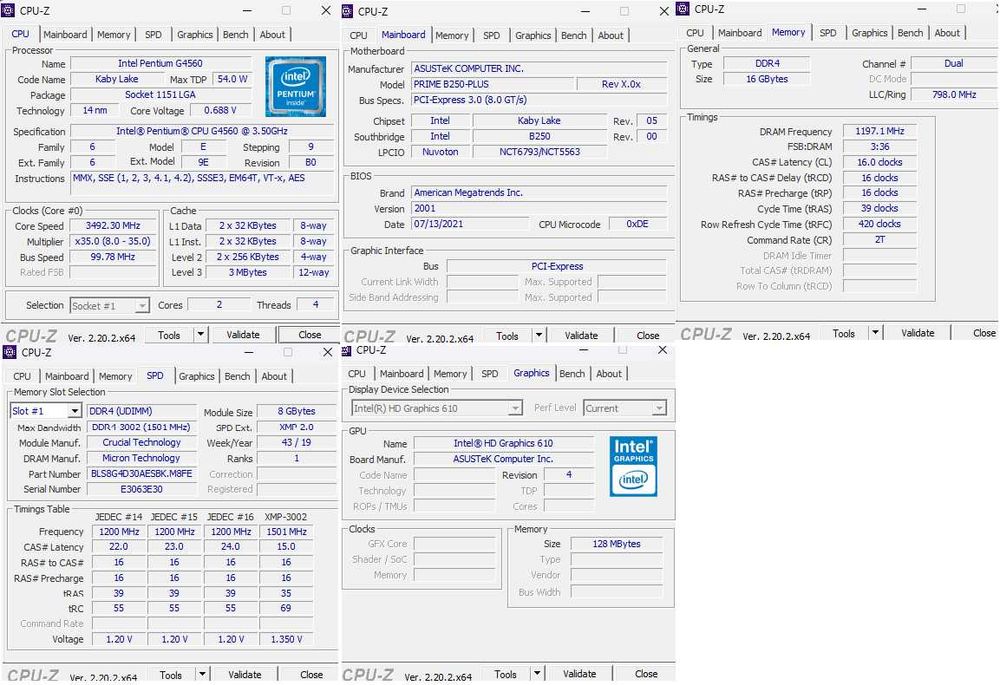Click the Manufacturer value ASUSTeK COMPUTER INC.
The height and width of the screenshot is (685, 1000).
pos(539,68)
